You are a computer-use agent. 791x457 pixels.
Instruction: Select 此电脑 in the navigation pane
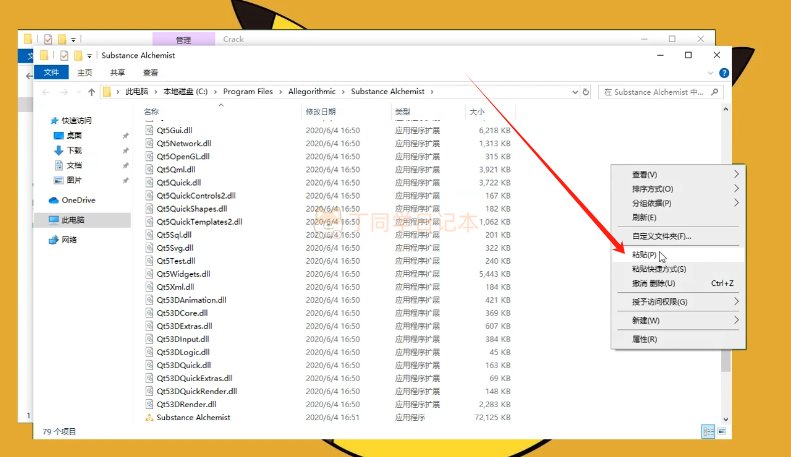(x=74, y=219)
